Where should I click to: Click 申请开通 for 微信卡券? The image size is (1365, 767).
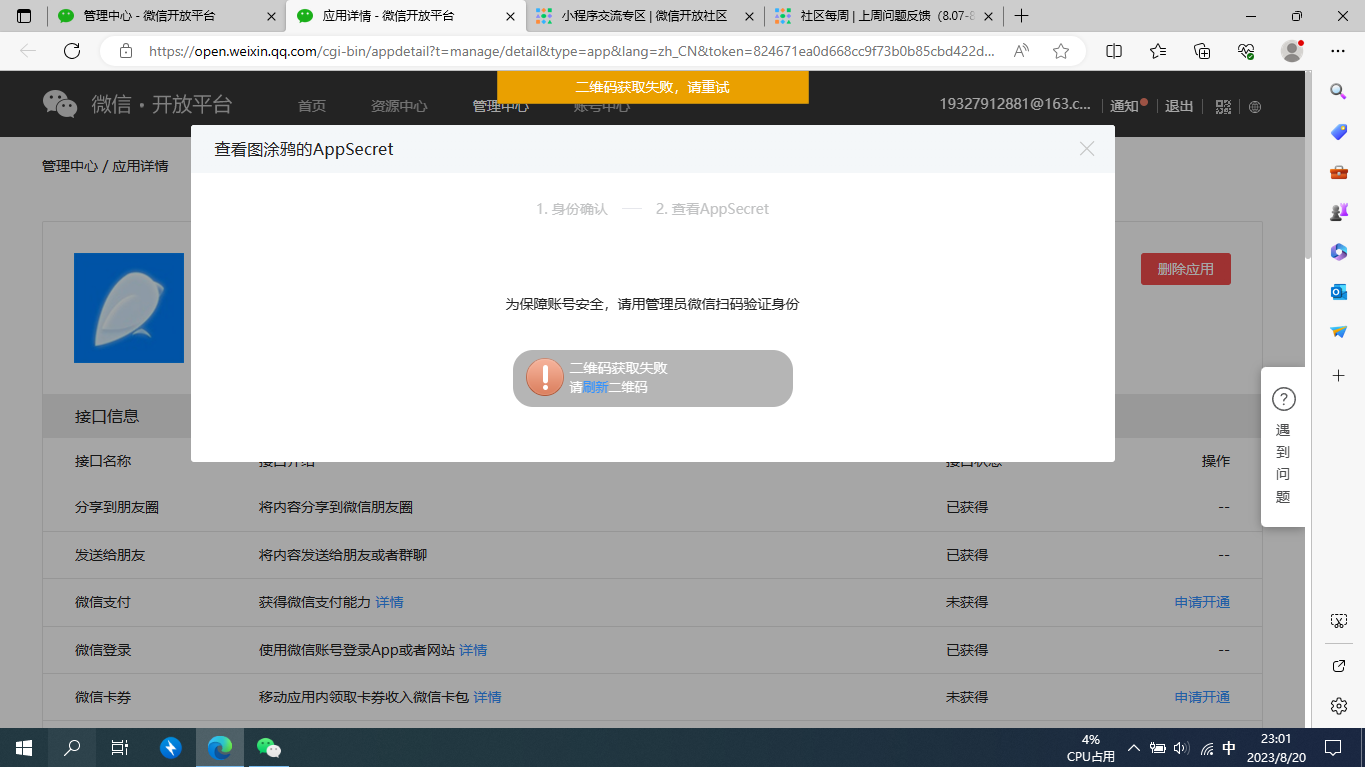(1202, 697)
